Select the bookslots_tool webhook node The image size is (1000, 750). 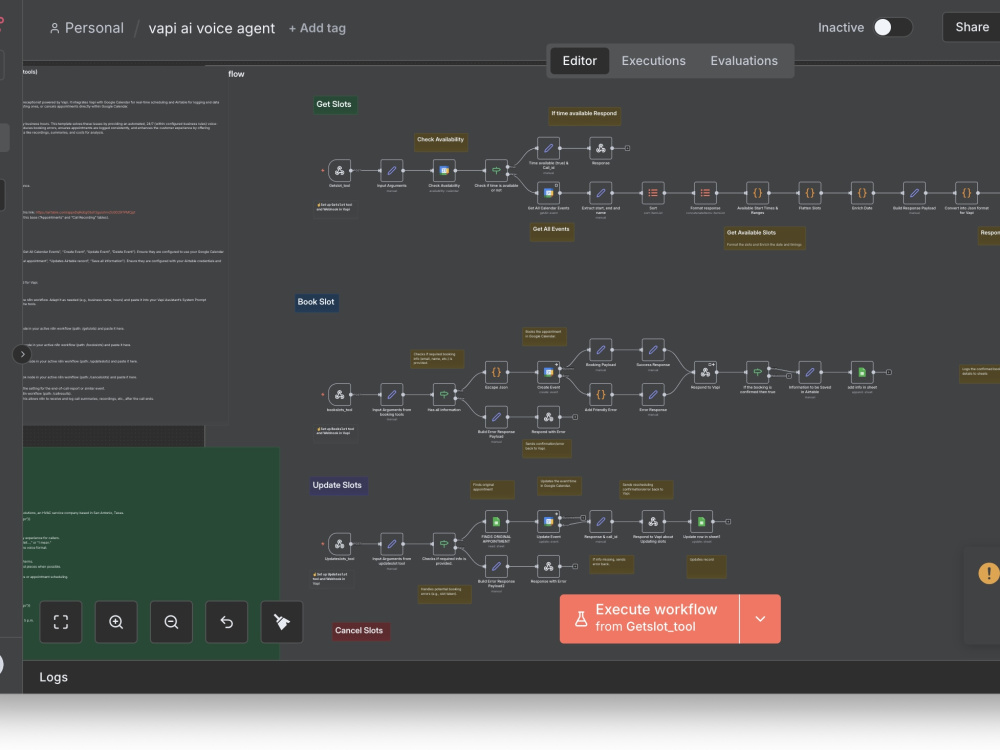(339, 394)
